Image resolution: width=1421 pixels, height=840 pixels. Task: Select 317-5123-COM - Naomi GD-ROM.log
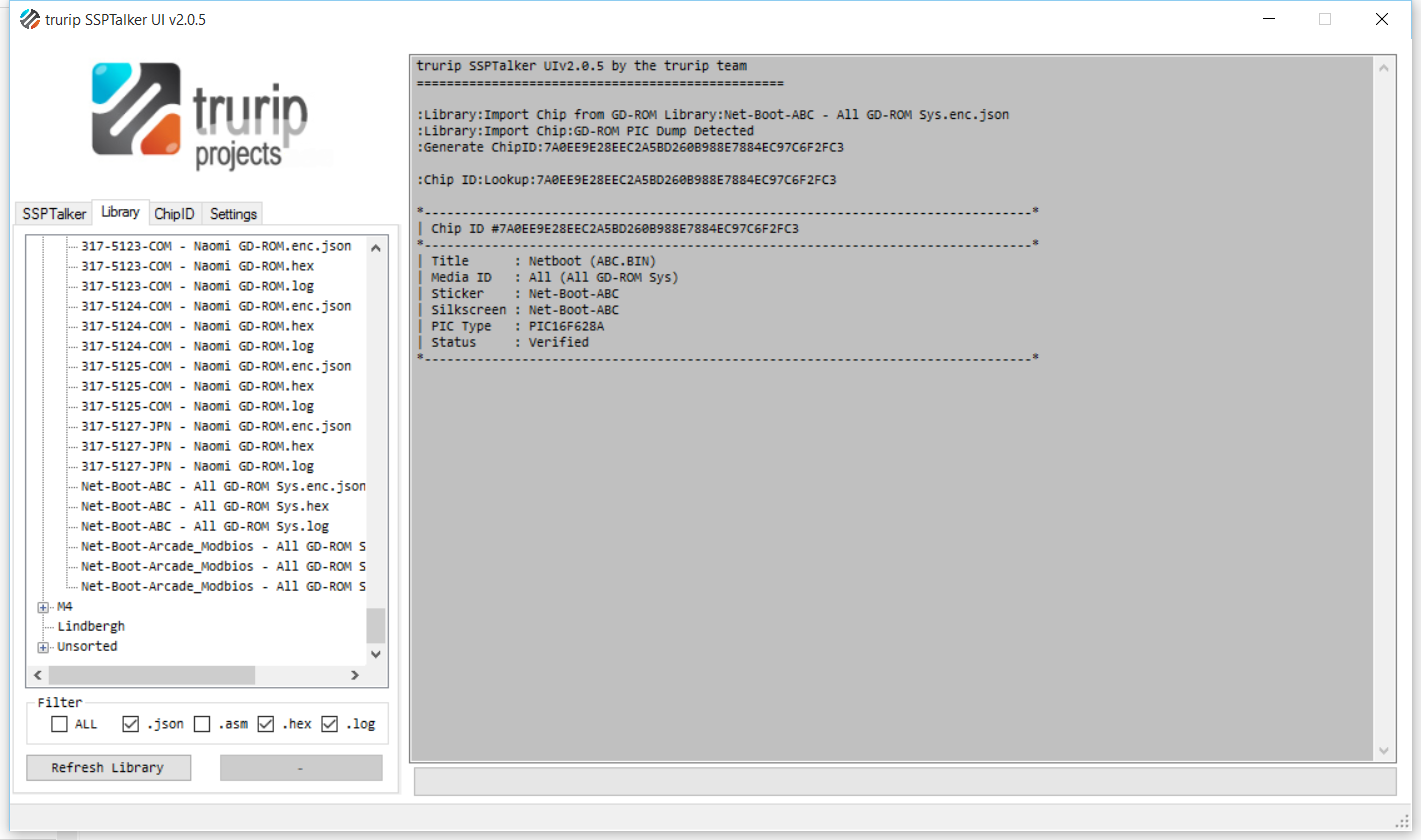point(197,286)
